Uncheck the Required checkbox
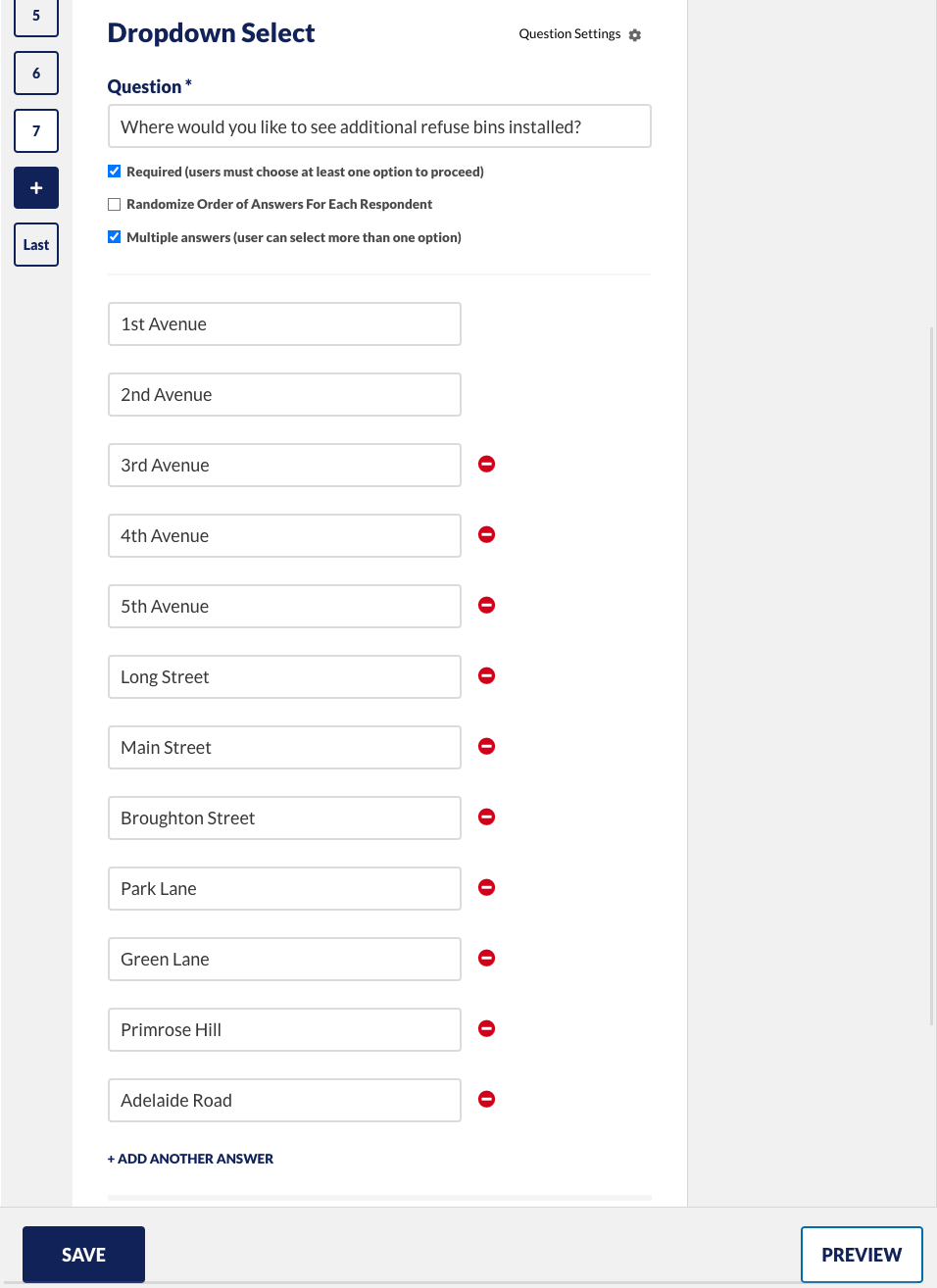Viewport: 937px width, 1288px height. click(115, 172)
